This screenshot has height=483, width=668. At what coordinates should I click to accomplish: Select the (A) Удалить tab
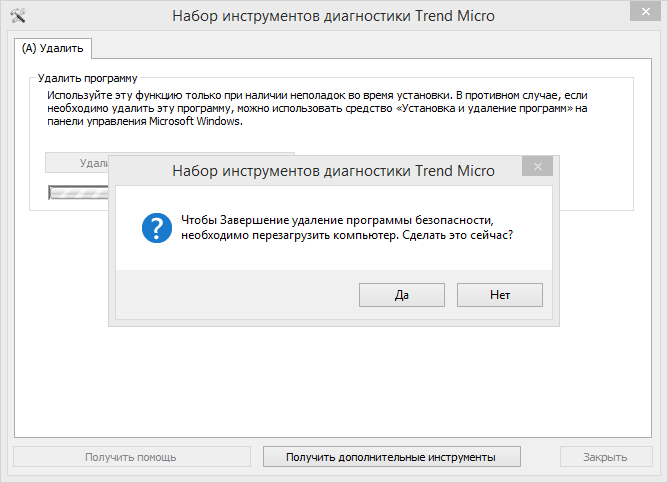pyautogui.click(x=52, y=48)
